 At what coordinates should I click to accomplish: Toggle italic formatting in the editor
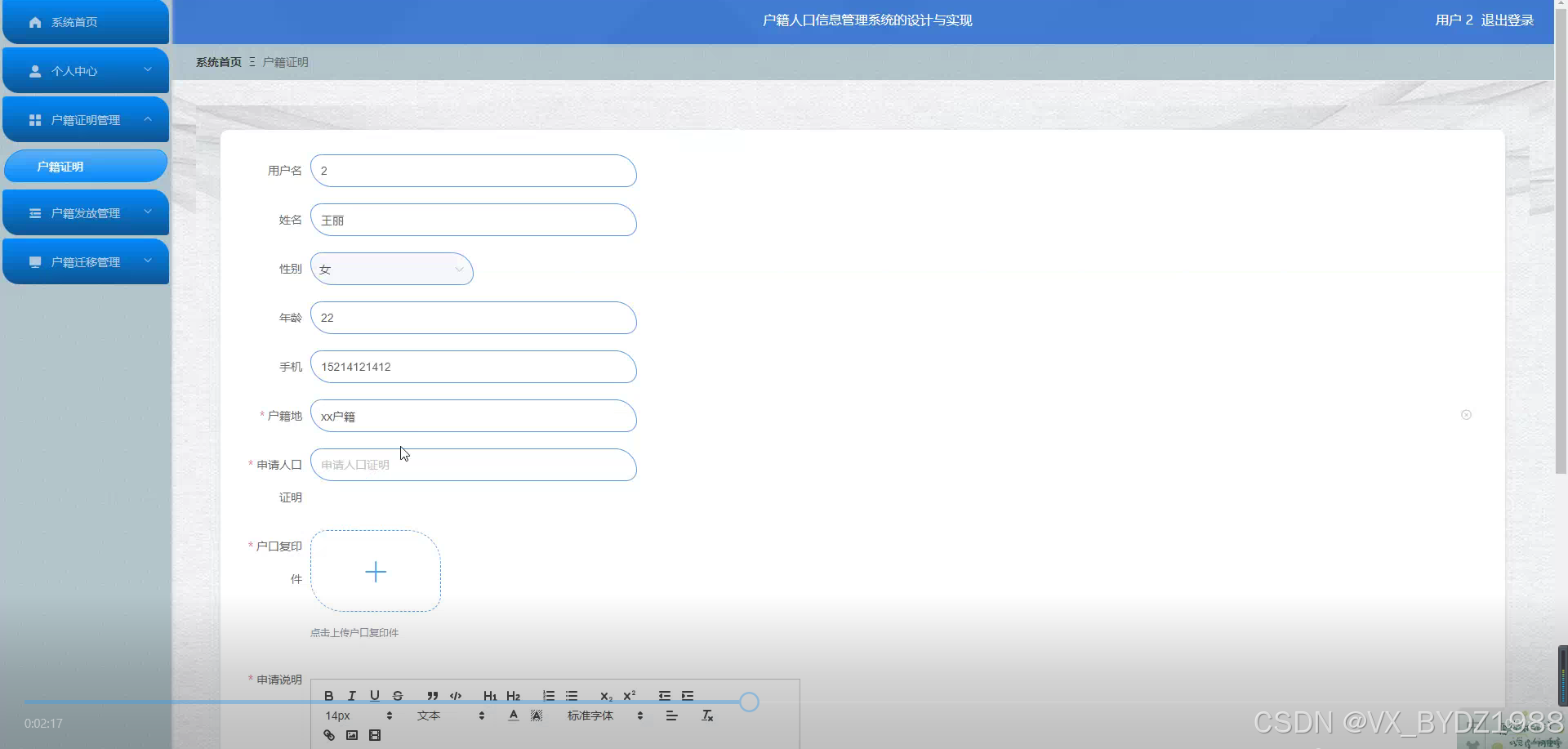(x=351, y=696)
